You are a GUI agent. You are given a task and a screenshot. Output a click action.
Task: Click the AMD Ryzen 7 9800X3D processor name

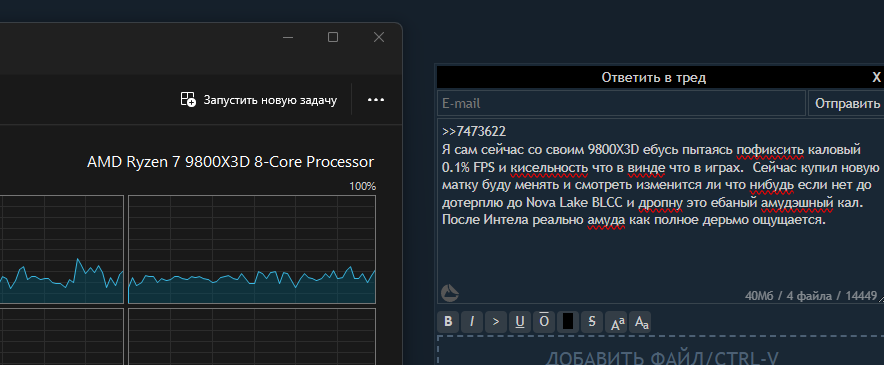230,162
